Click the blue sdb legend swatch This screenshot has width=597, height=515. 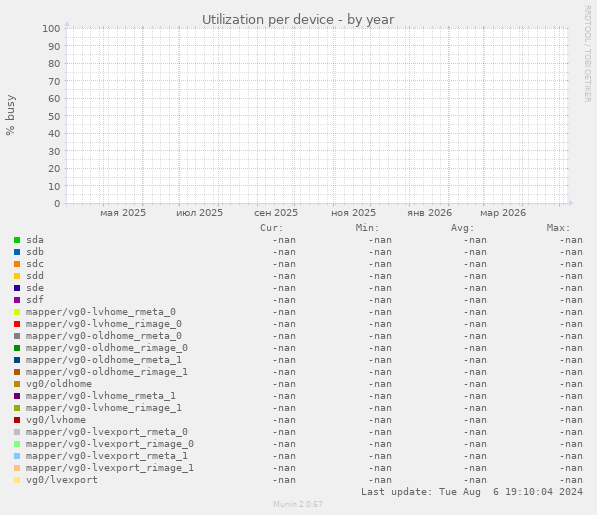(17, 252)
